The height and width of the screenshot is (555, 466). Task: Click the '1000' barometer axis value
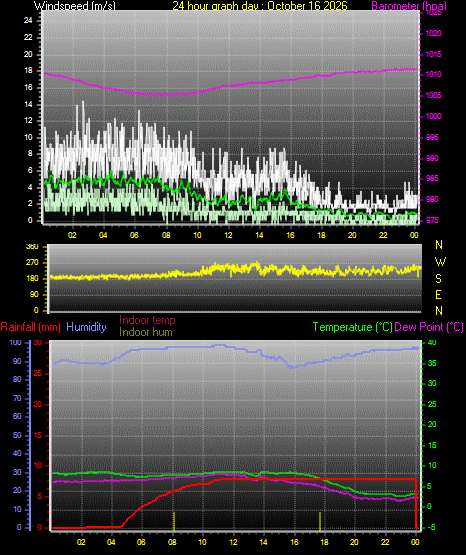click(x=433, y=116)
